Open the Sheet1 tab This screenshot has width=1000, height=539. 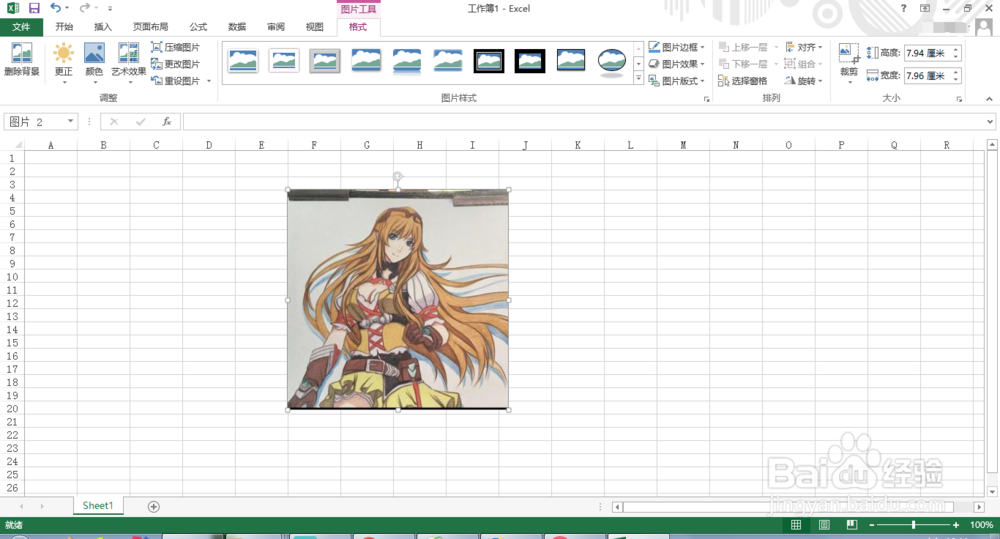[98, 505]
